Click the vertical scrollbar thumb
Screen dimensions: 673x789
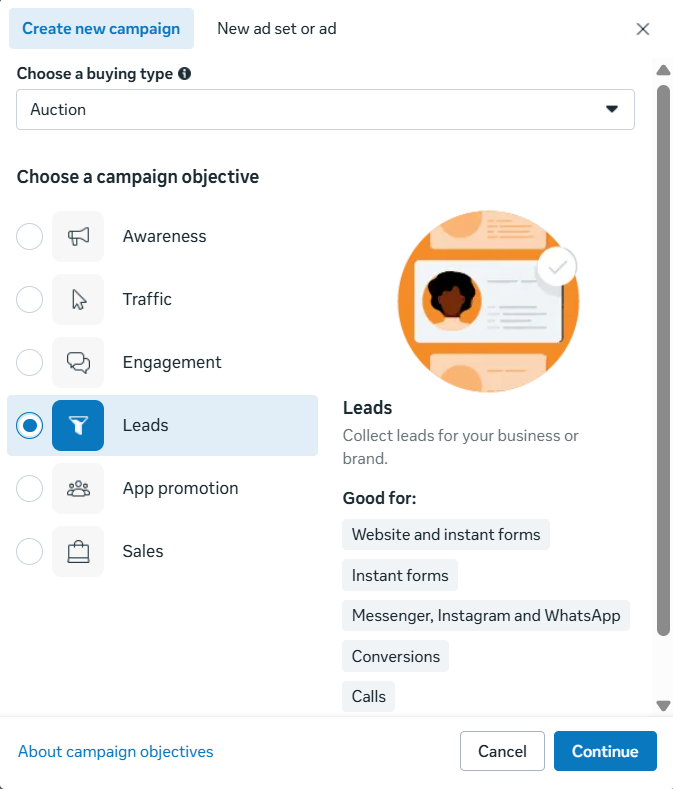pyautogui.click(x=662, y=360)
